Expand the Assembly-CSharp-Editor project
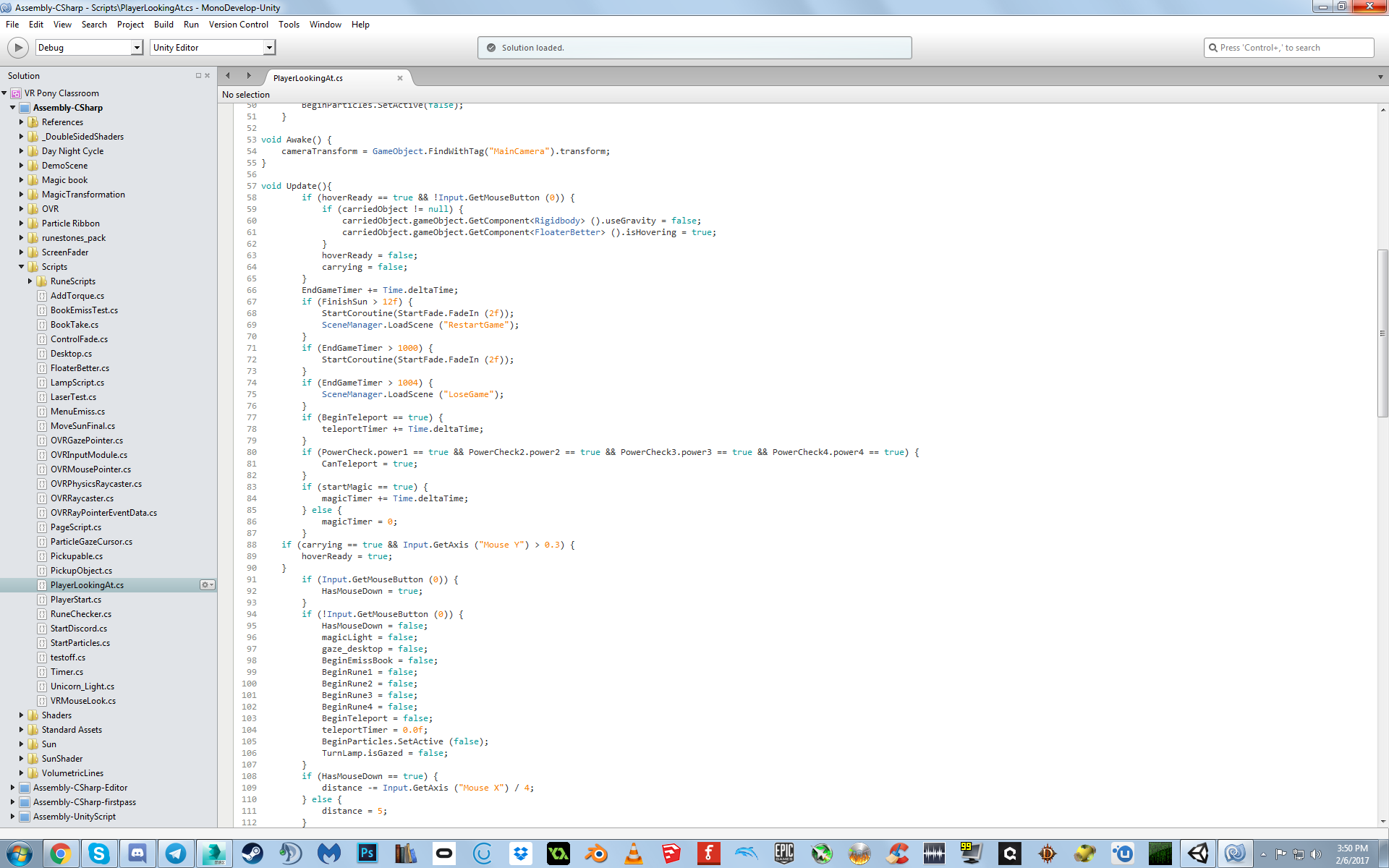 (x=12, y=788)
